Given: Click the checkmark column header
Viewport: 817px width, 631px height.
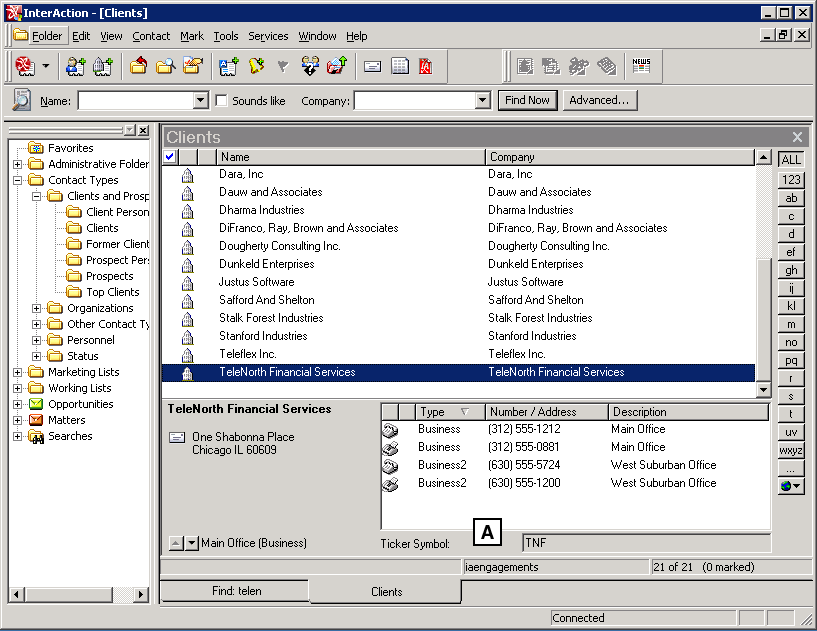Looking at the screenshot, I should (x=169, y=157).
